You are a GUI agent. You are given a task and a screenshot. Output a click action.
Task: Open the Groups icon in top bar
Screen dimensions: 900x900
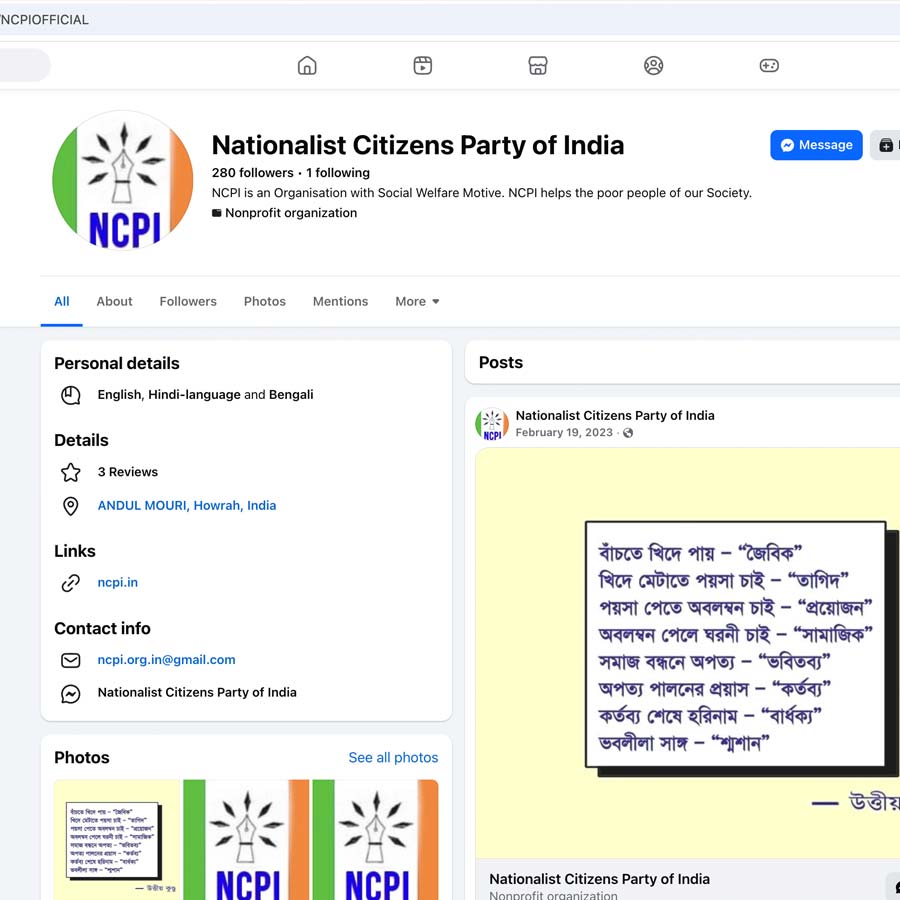point(653,65)
